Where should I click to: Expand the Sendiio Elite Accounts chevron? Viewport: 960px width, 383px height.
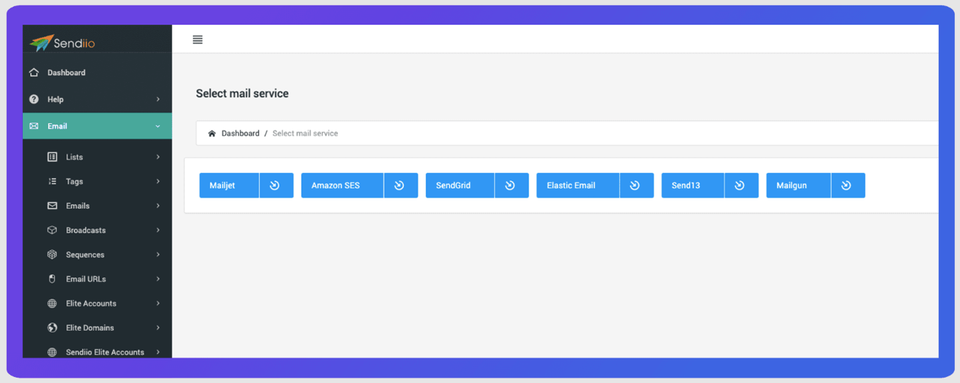pos(158,352)
